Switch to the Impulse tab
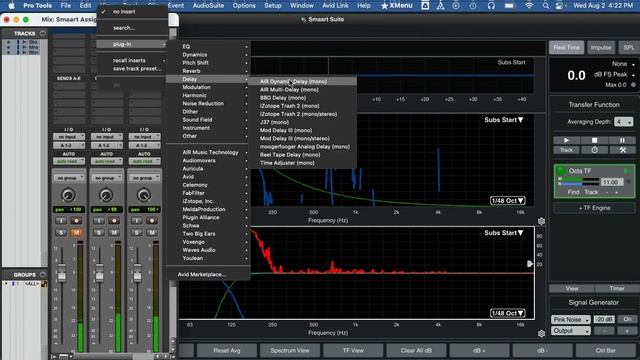Screen dimensions: 640x360 point(601,47)
